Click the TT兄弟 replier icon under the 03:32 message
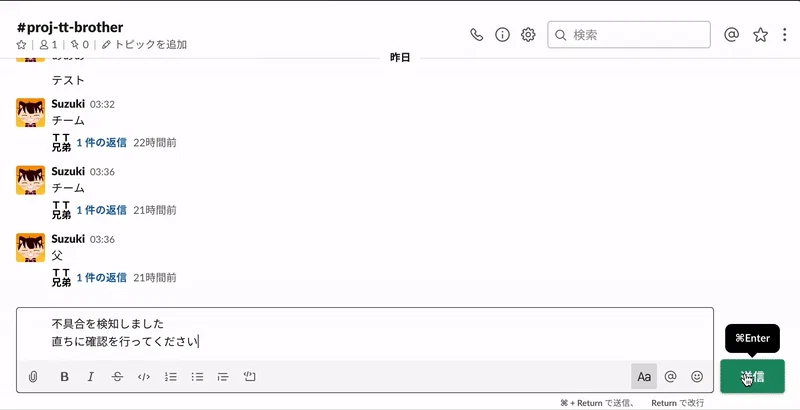Screen dimensions: 800x410 (x=61, y=143)
